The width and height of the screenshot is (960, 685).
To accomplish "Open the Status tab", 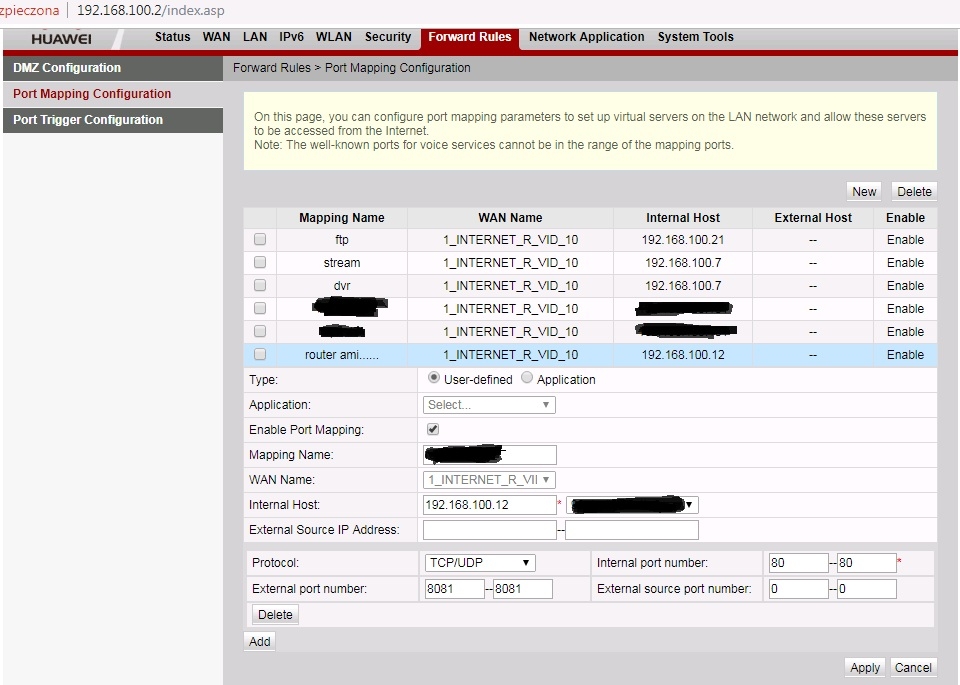I will pyautogui.click(x=172, y=37).
